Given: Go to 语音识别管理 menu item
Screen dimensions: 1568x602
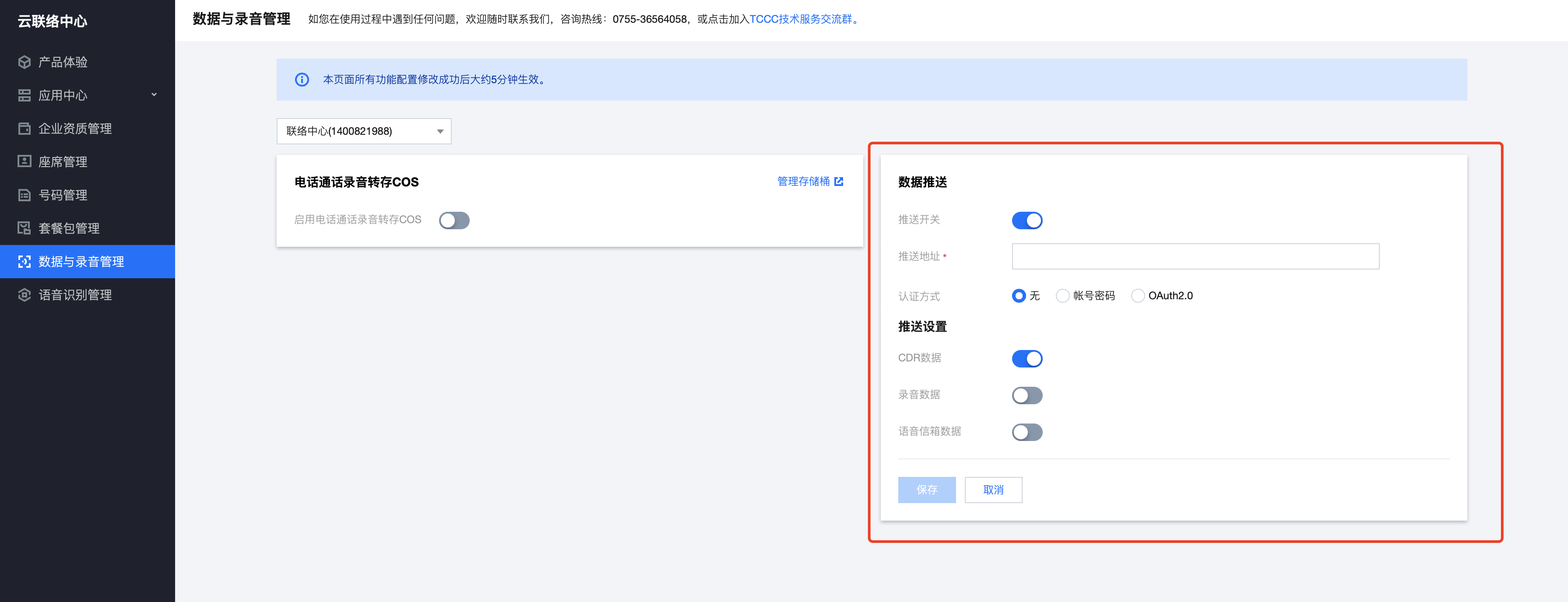Looking at the screenshot, I should tap(75, 295).
